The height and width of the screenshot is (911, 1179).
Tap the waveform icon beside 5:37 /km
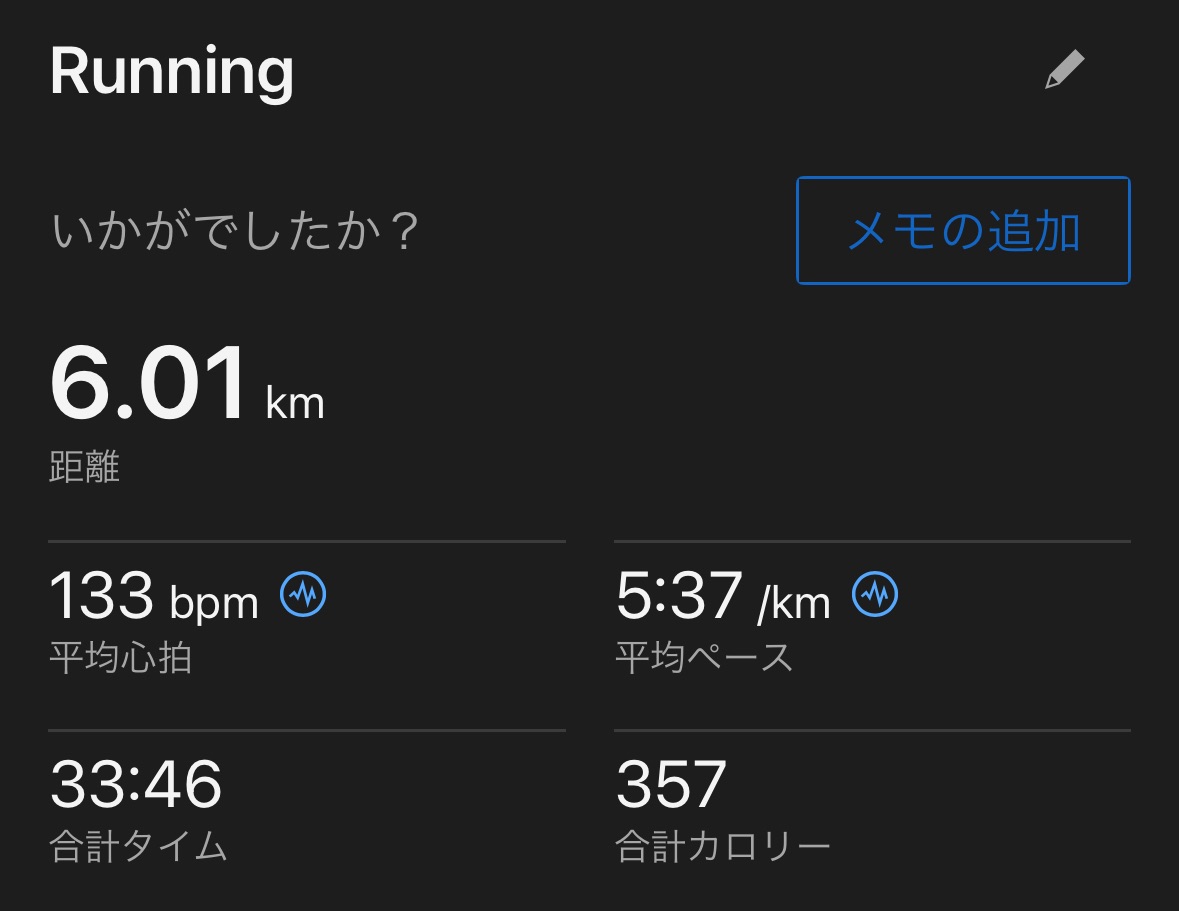(x=875, y=595)
